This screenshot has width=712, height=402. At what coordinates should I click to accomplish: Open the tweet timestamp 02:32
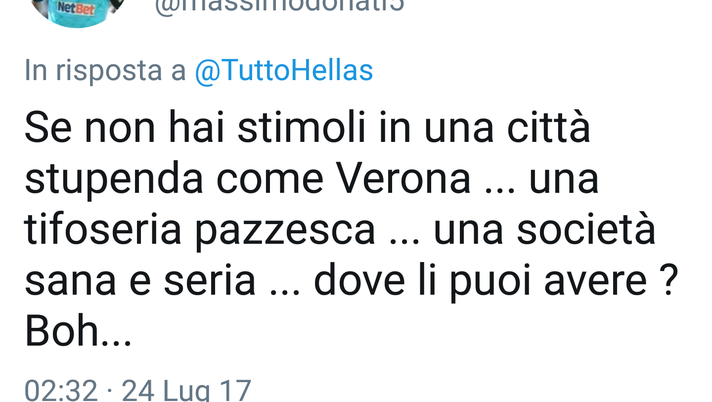tap(61, 391)
